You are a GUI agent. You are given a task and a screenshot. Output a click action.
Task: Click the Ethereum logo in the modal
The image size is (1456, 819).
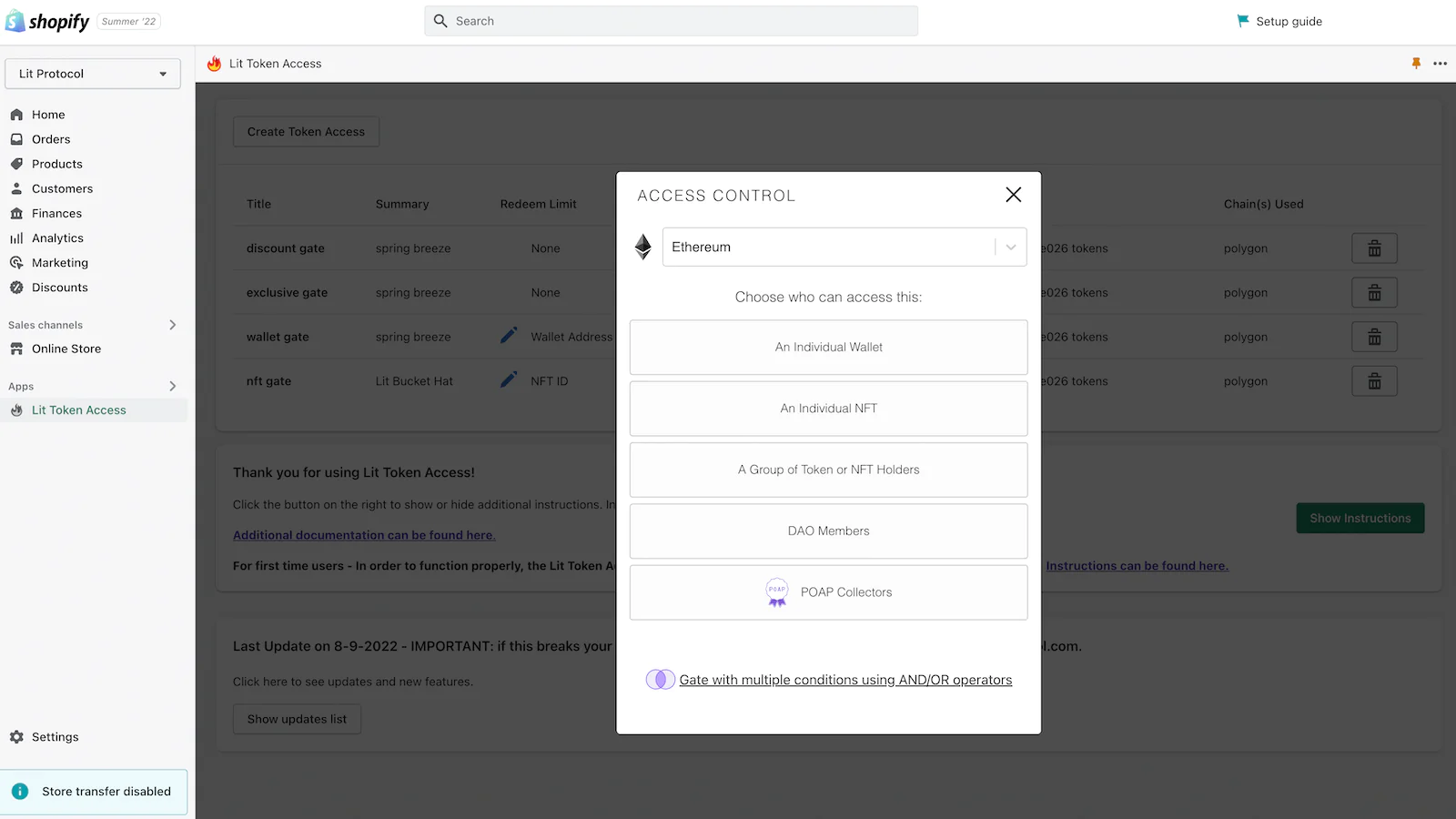[643, 247]
